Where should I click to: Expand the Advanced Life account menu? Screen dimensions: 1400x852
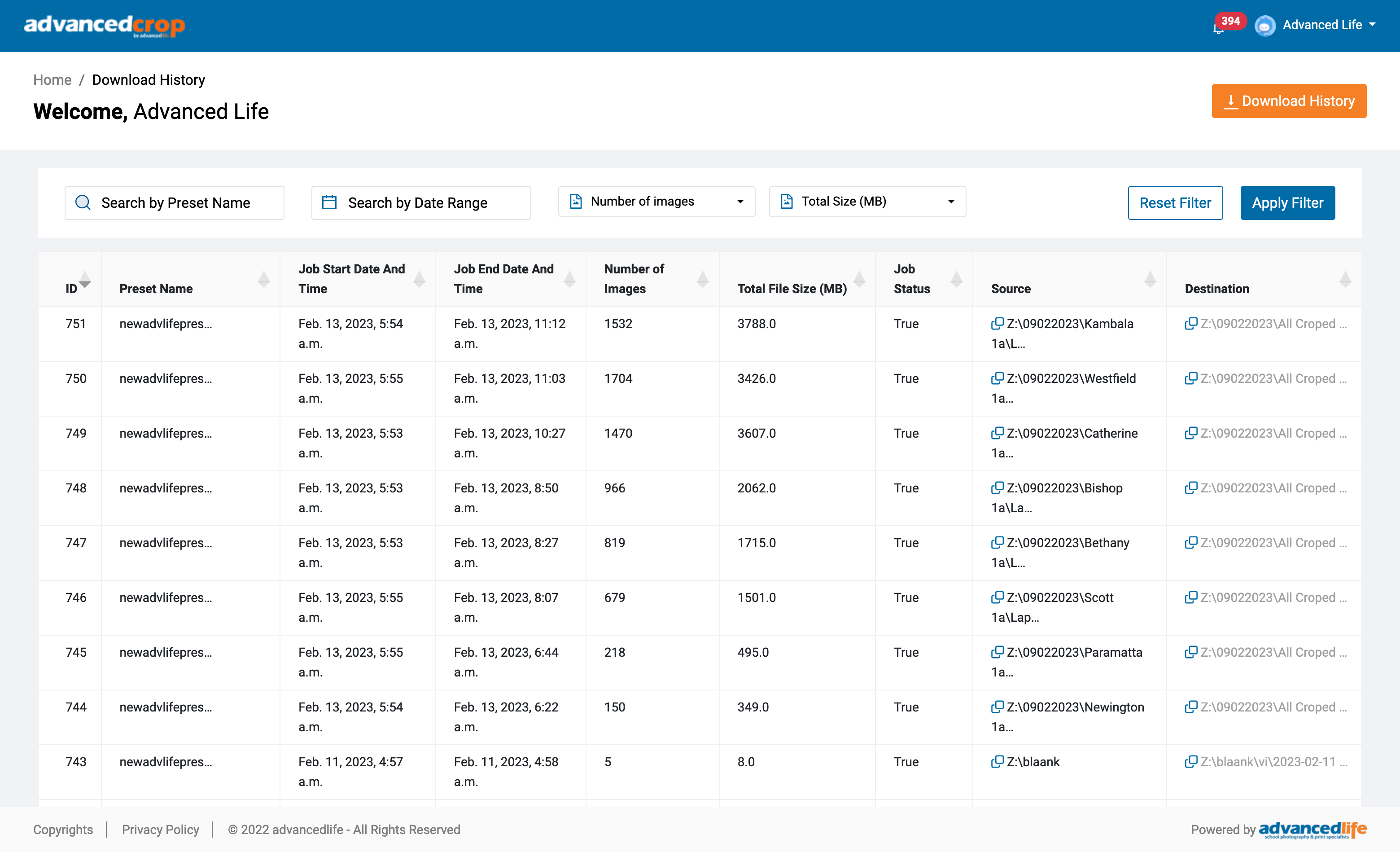(1328, 25)
